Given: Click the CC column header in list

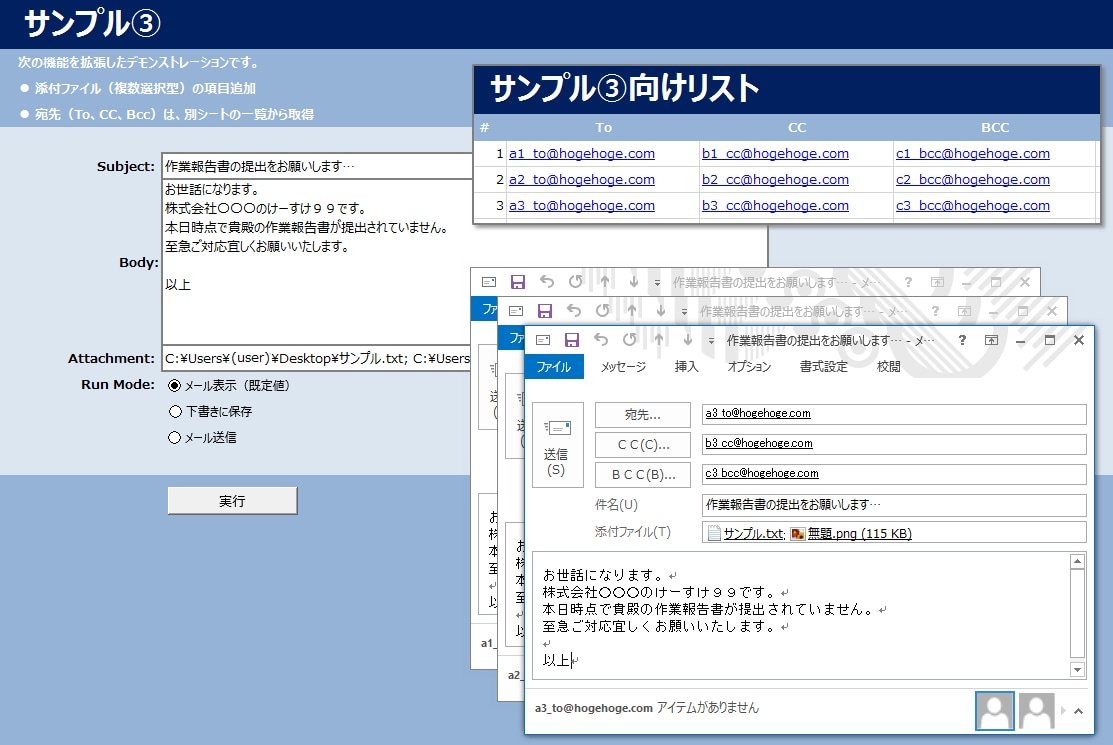Looking at the screenshot, I should 797,128.
